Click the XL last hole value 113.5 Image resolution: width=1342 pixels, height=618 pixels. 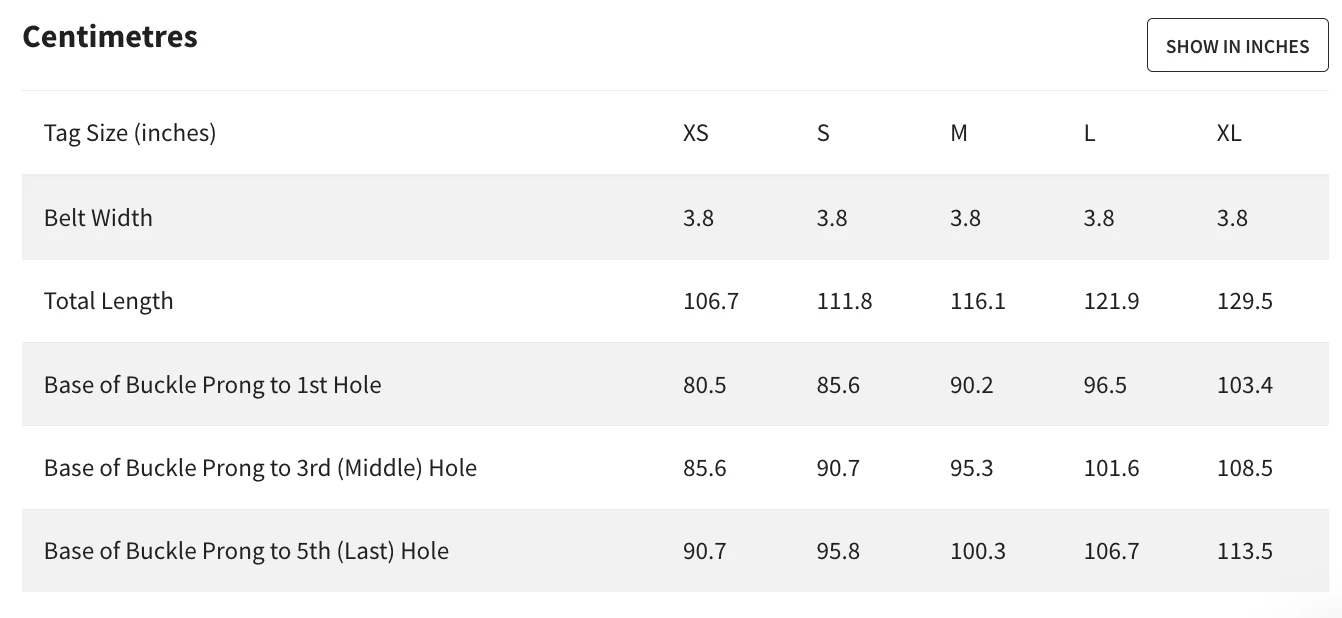coord(1245,551)
